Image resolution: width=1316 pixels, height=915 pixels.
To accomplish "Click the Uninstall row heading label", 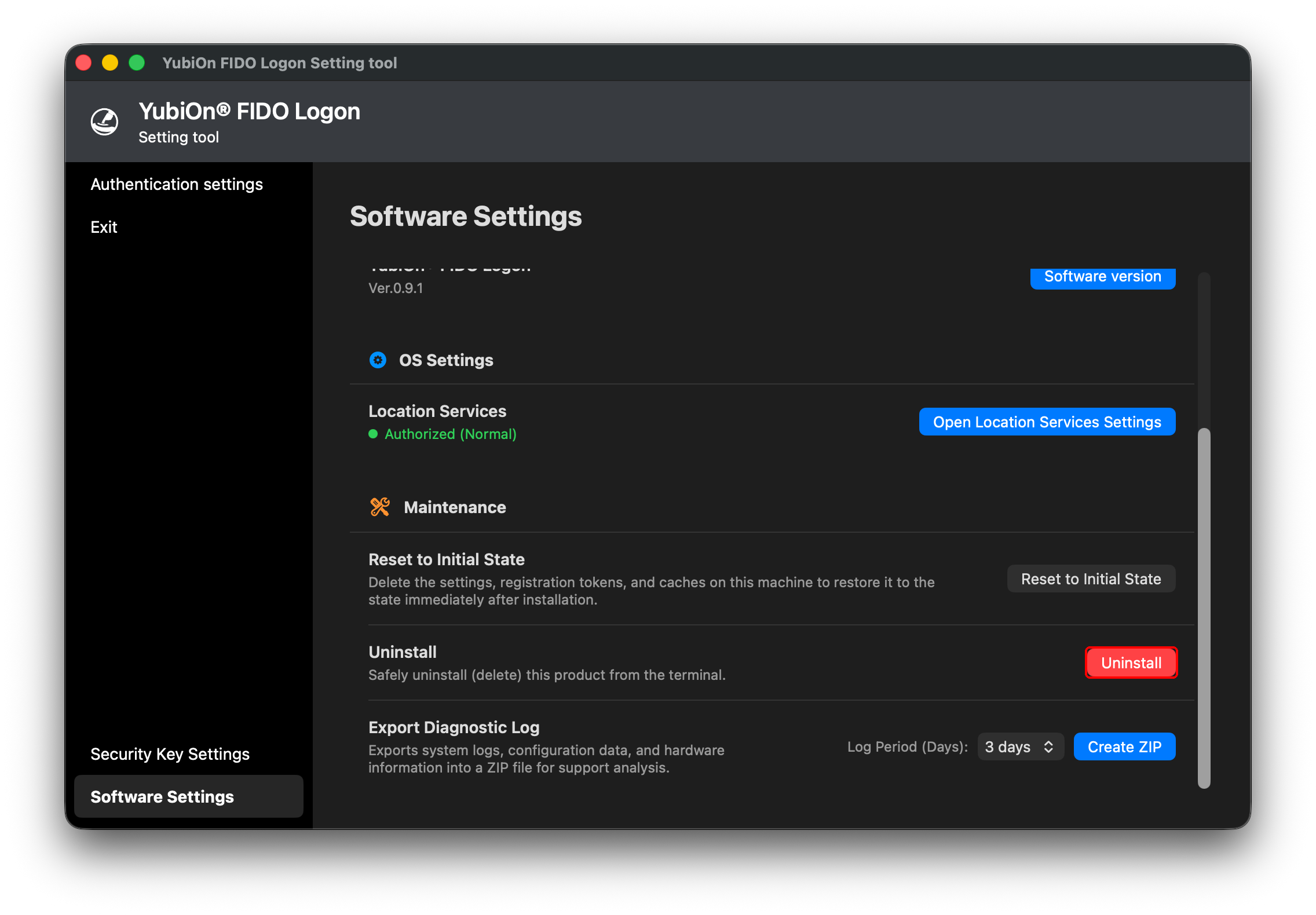I will pyautogui.click(x=403, y=652).
